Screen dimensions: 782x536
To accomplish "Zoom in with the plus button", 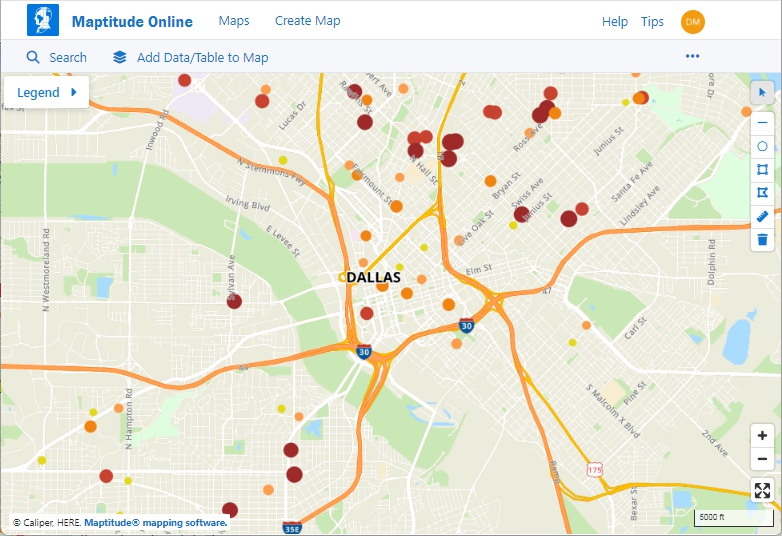I will click(762, 436).
